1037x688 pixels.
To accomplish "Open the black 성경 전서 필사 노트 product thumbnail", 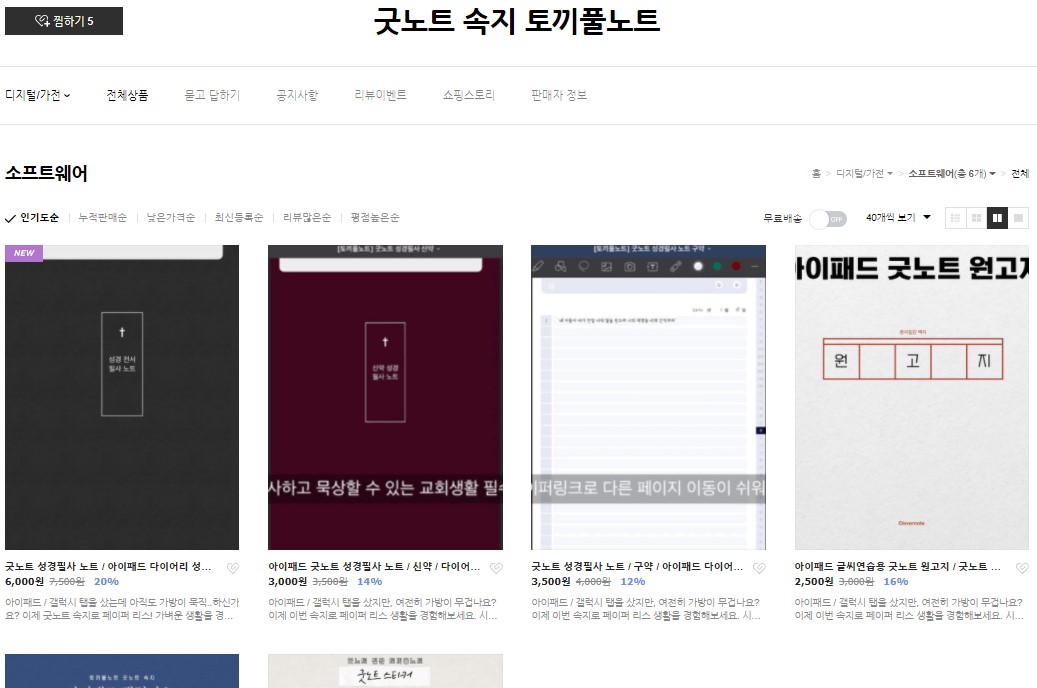I will coord(122,398).
